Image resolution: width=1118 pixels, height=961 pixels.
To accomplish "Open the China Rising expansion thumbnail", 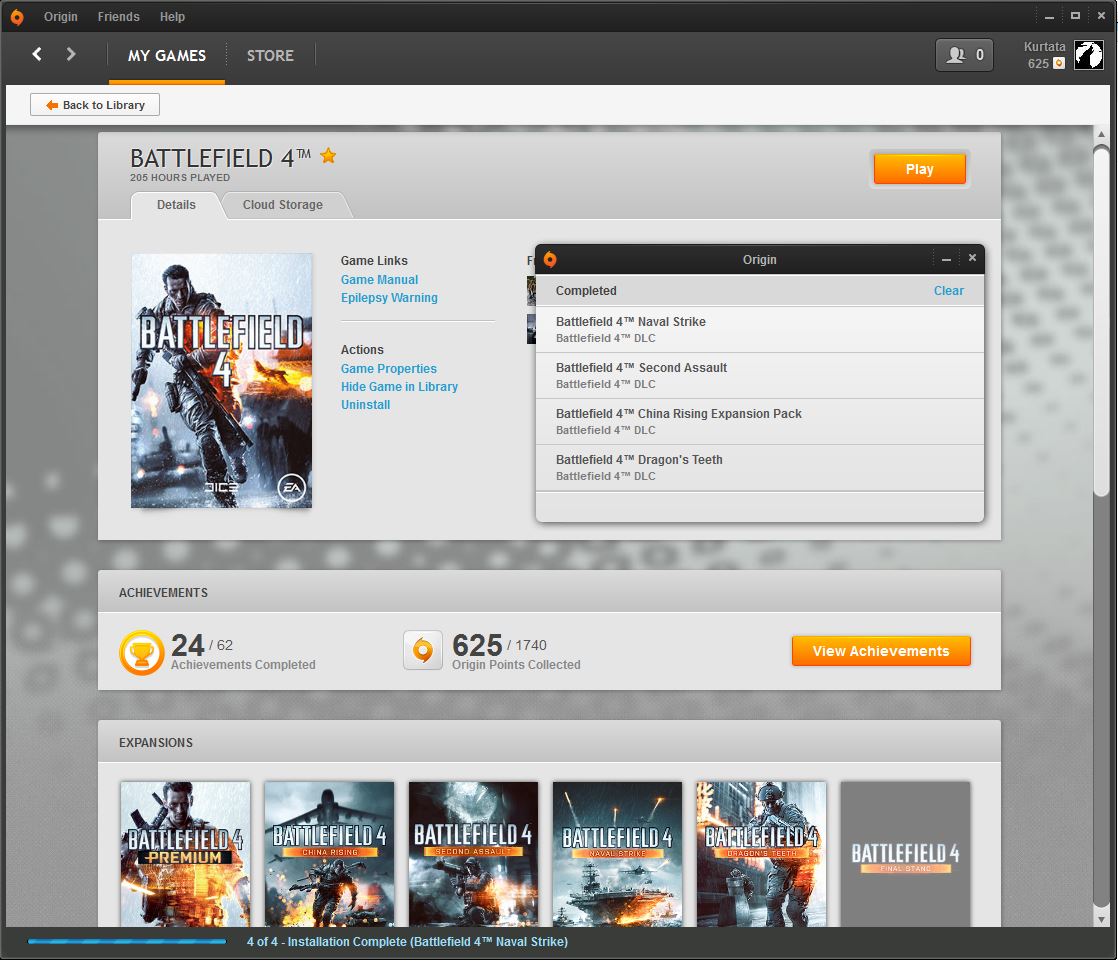I will [x=329, y=854].
